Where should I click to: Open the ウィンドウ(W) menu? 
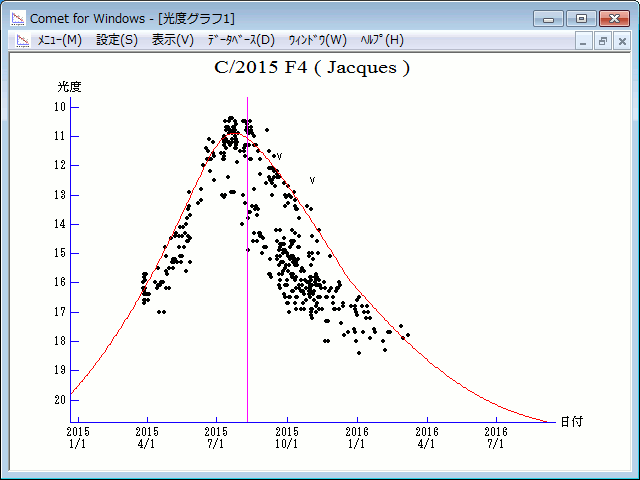[x=318, y=40]
